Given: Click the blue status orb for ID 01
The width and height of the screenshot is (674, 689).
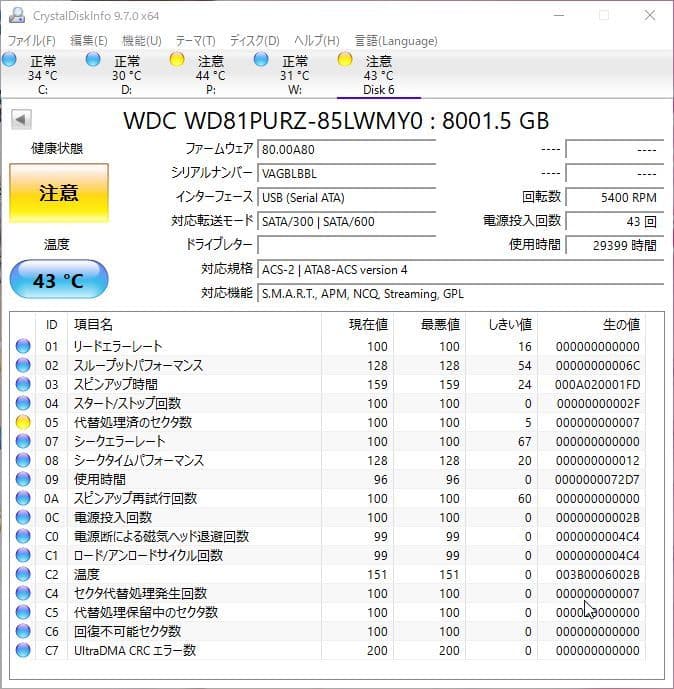Looking at the screenshot, I should [x=23, y=346].
